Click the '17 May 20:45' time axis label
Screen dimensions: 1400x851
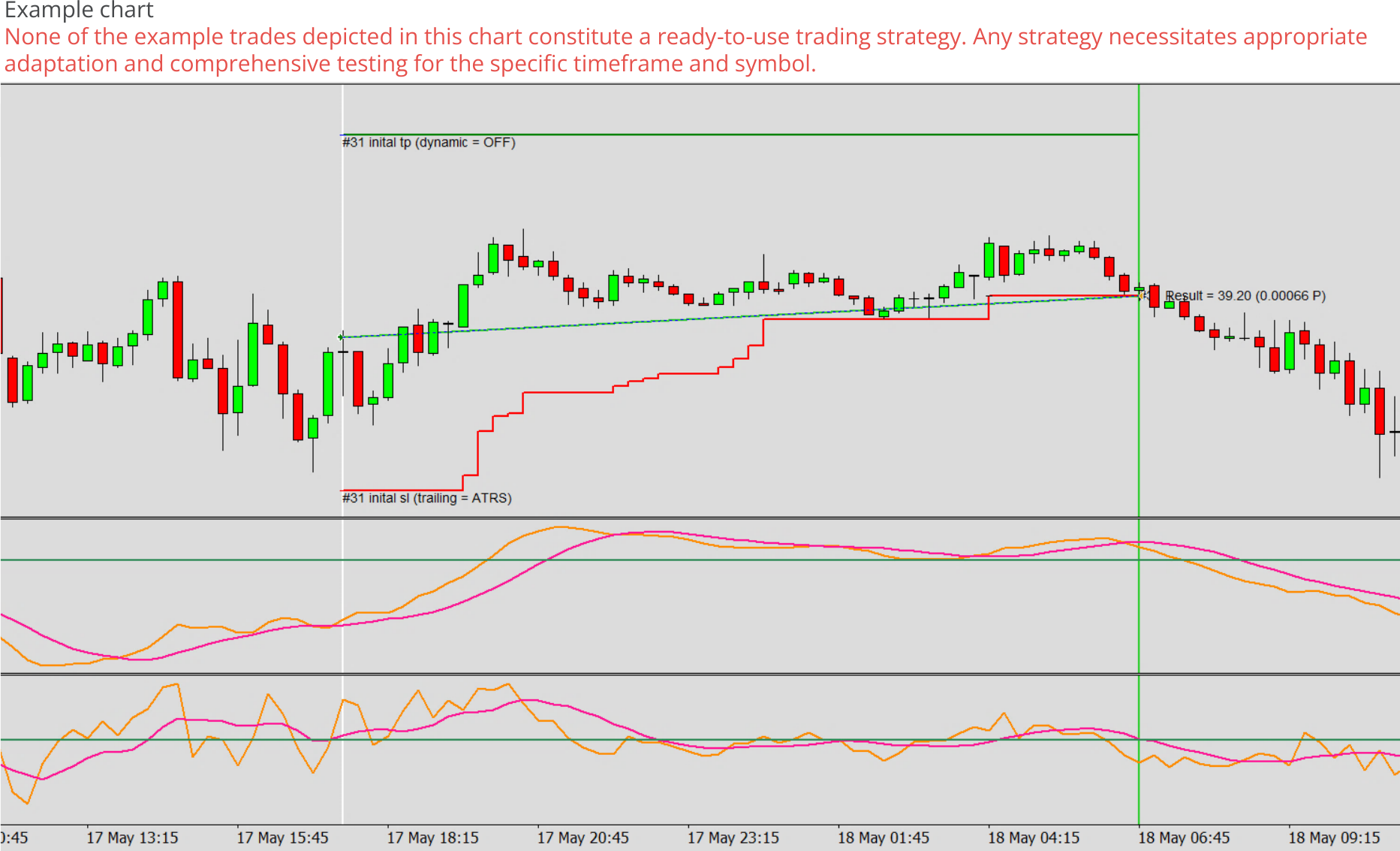[583, 837]
